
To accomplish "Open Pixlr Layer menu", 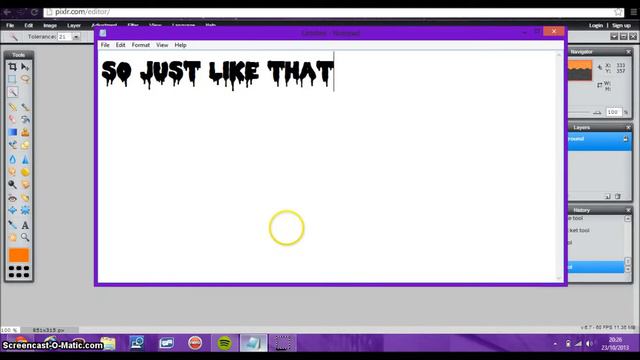I will (74, 25).
